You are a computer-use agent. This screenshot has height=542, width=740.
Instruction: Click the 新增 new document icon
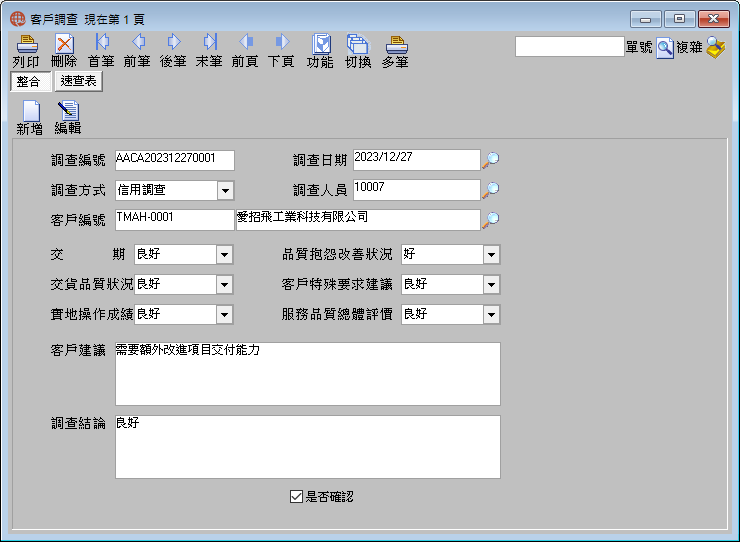tap(31, 111)
